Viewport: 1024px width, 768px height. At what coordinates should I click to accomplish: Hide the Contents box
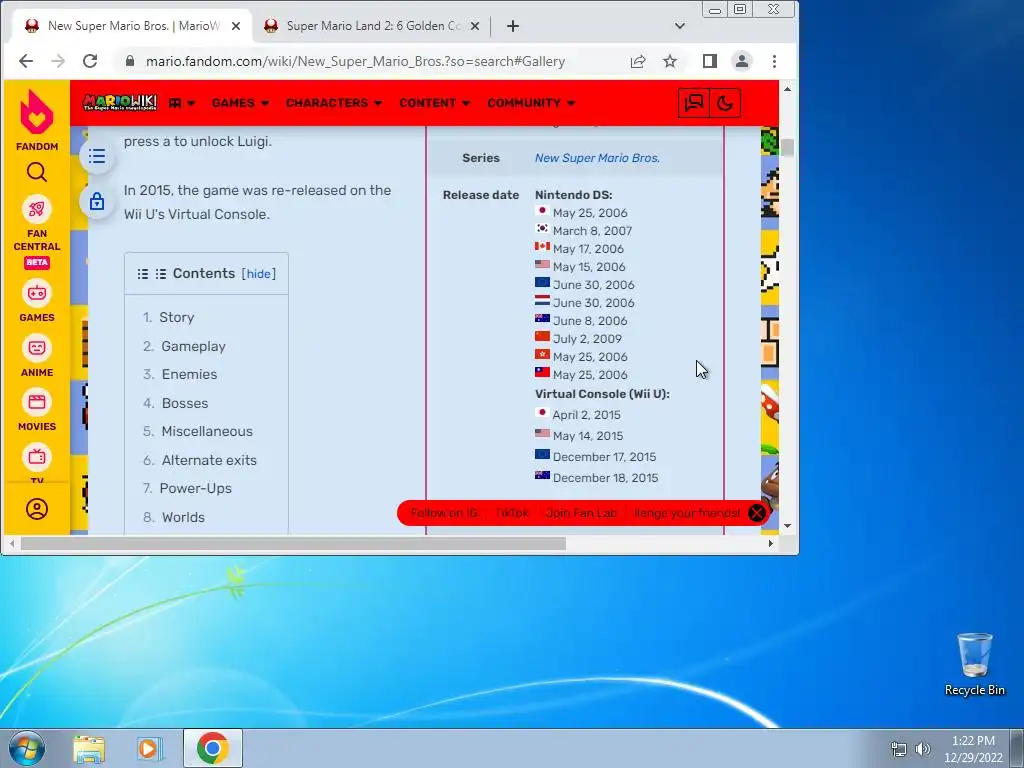[259, 274]
